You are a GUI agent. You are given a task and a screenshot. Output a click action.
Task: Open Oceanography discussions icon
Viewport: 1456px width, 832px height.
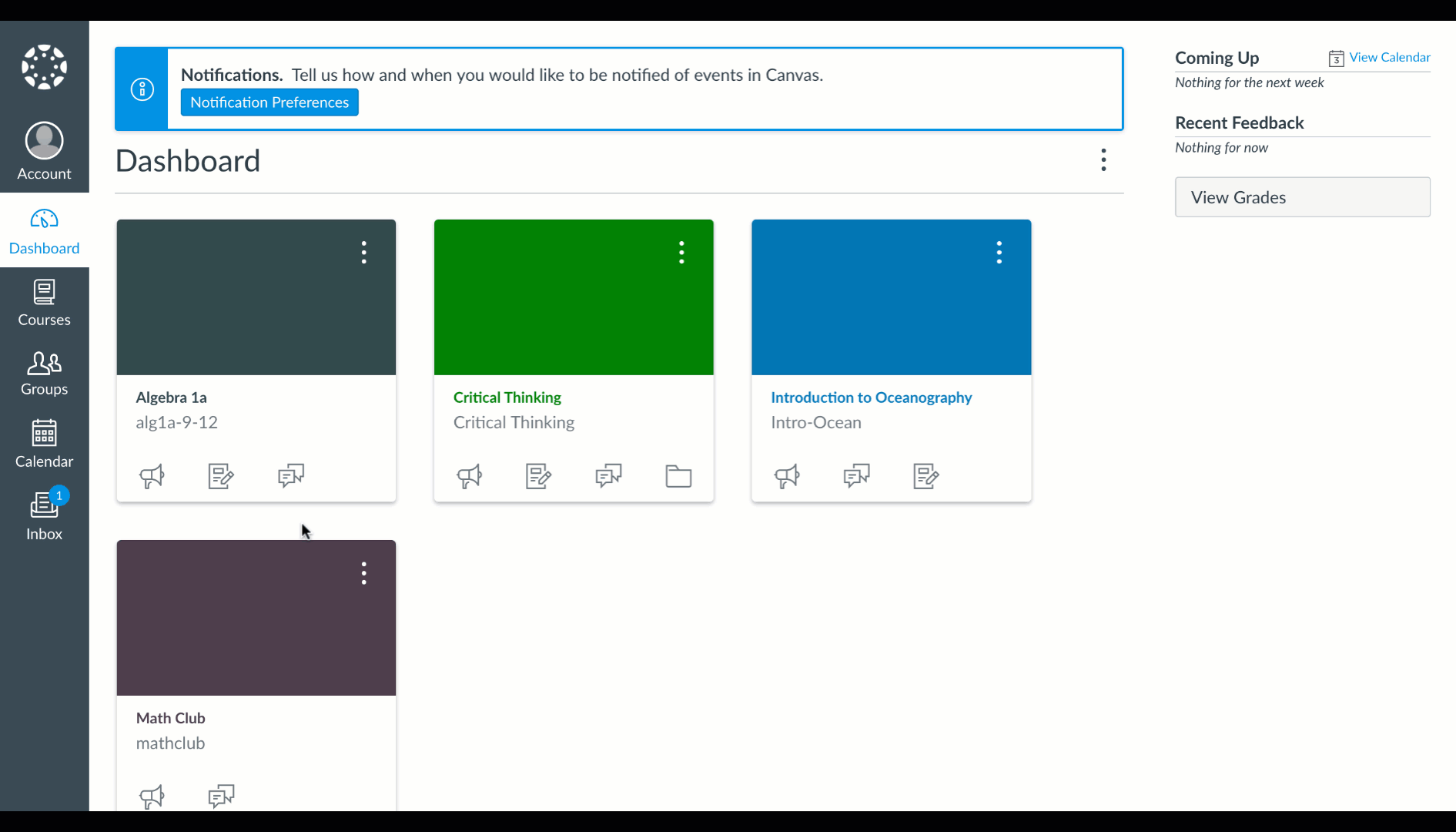click(856, 476)
